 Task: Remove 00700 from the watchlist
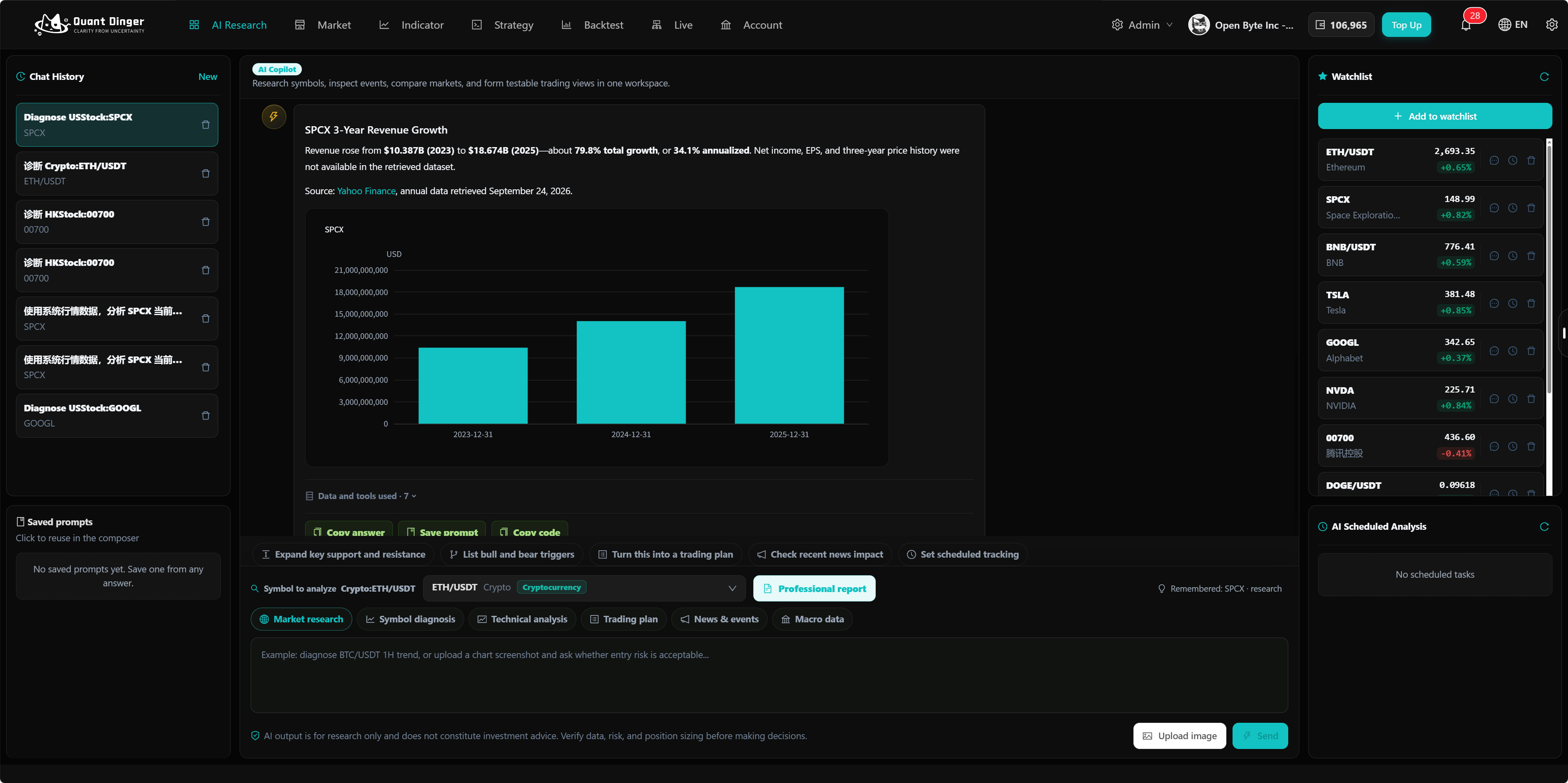tap(1531, 446)
